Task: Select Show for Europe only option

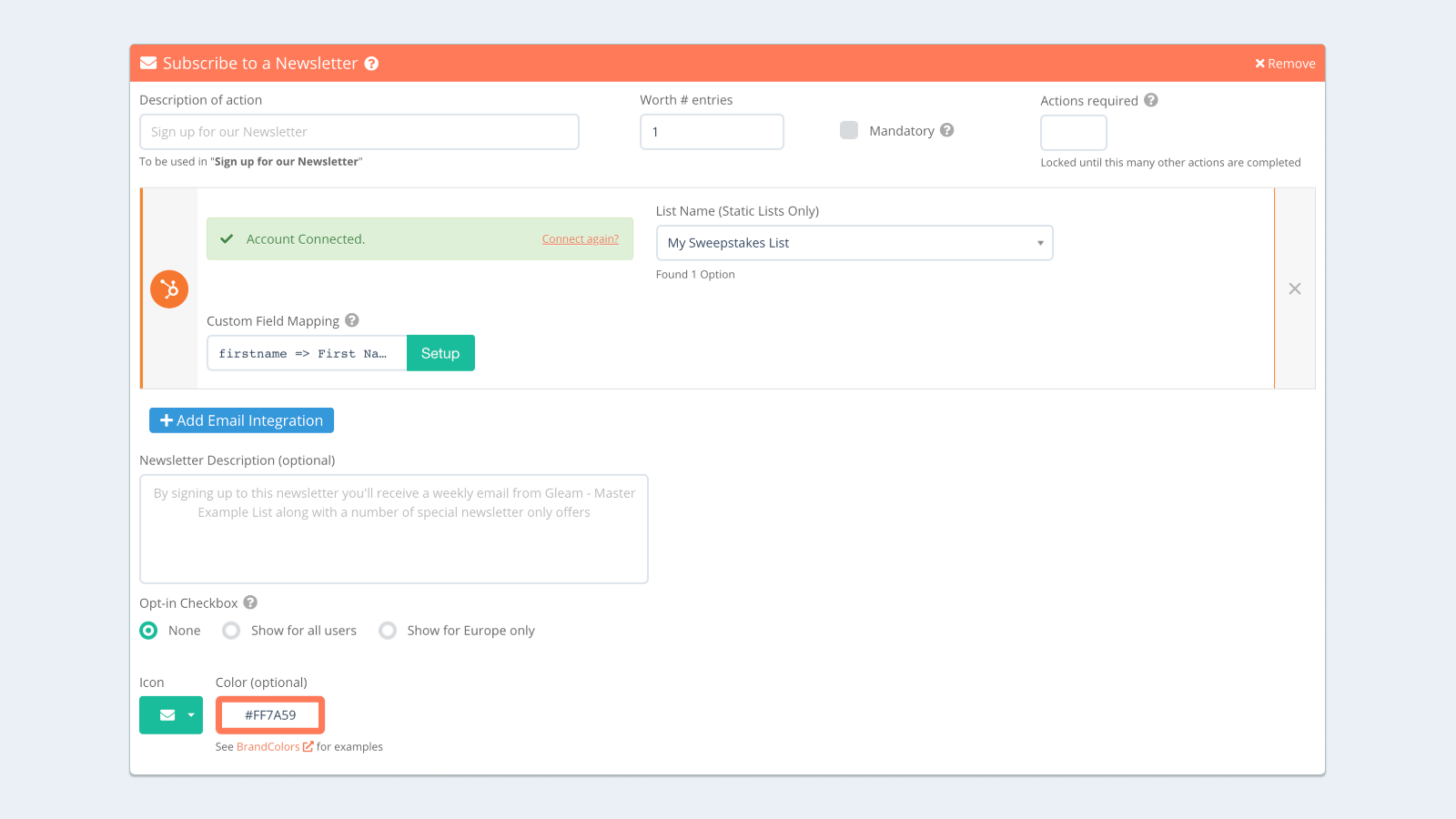Action: pyautogui.click(x=388, y=630)
